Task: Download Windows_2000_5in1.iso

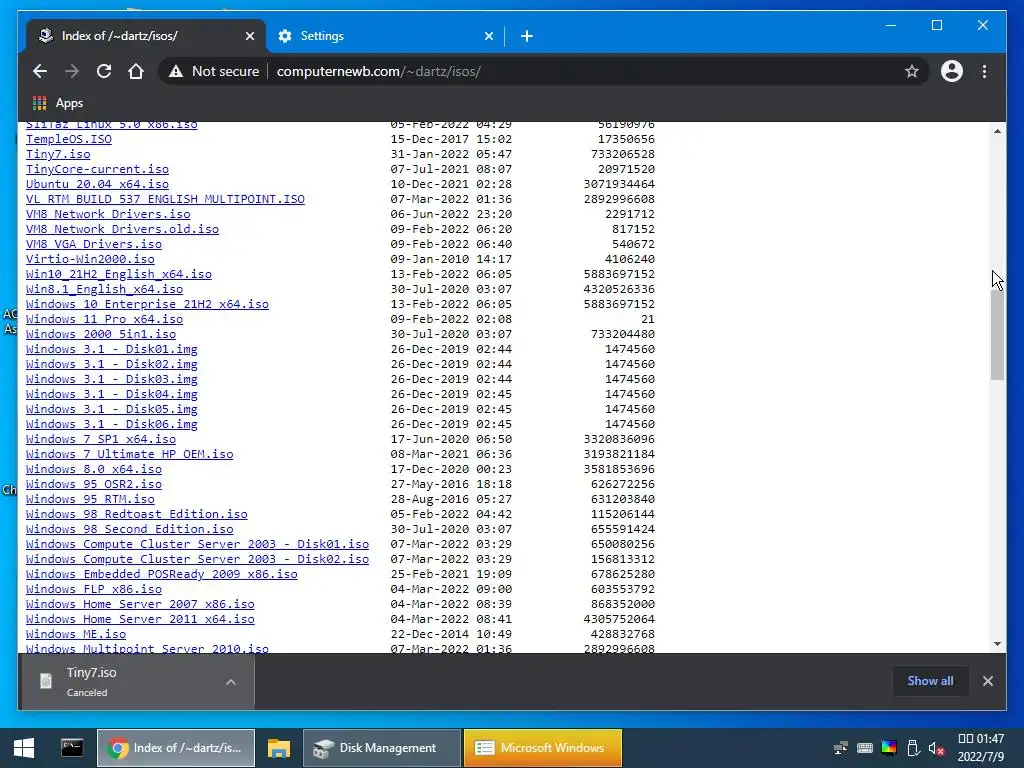Action: [x=101, y=334]
